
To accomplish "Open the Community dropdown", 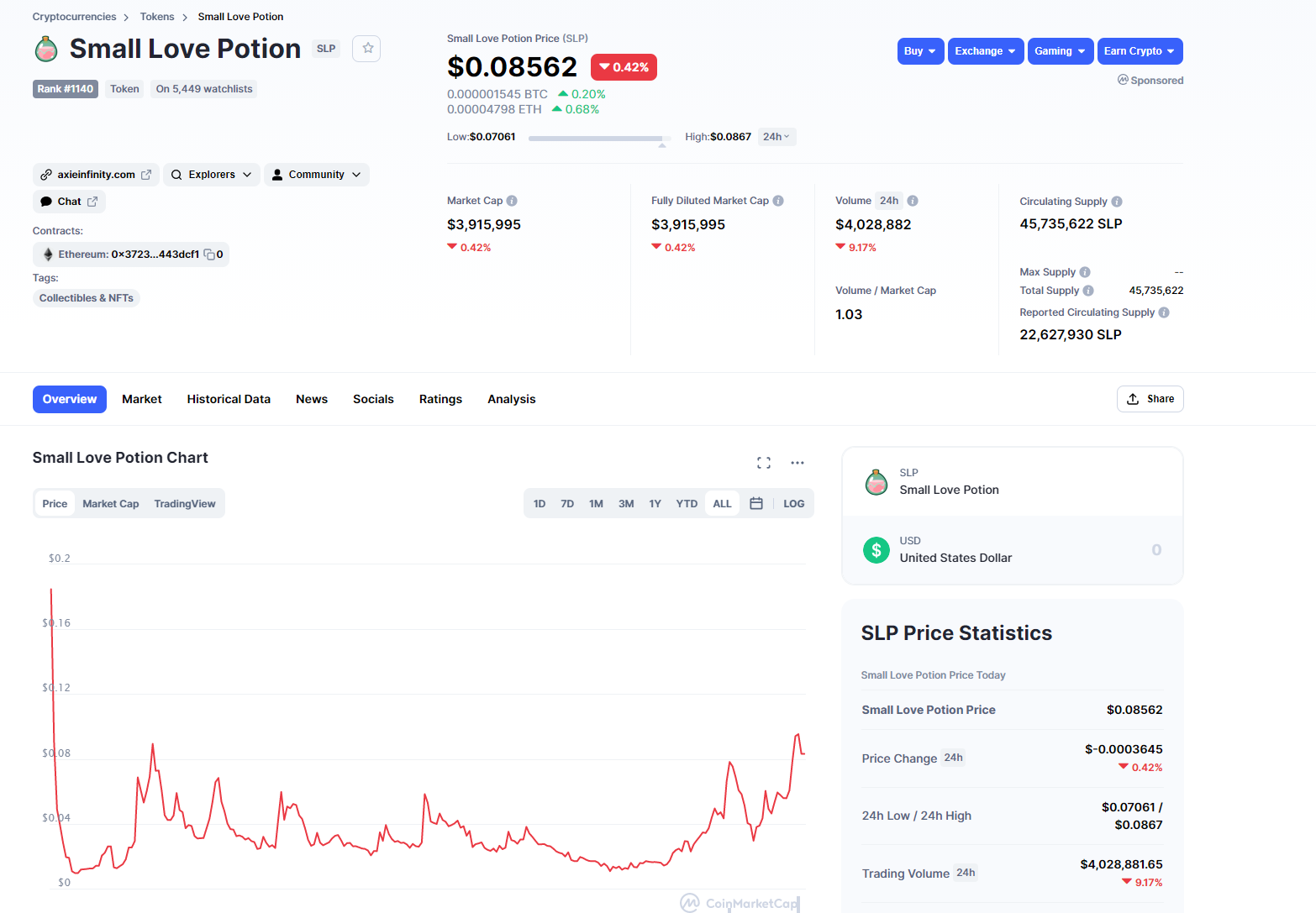I will [x=317, y=175].
